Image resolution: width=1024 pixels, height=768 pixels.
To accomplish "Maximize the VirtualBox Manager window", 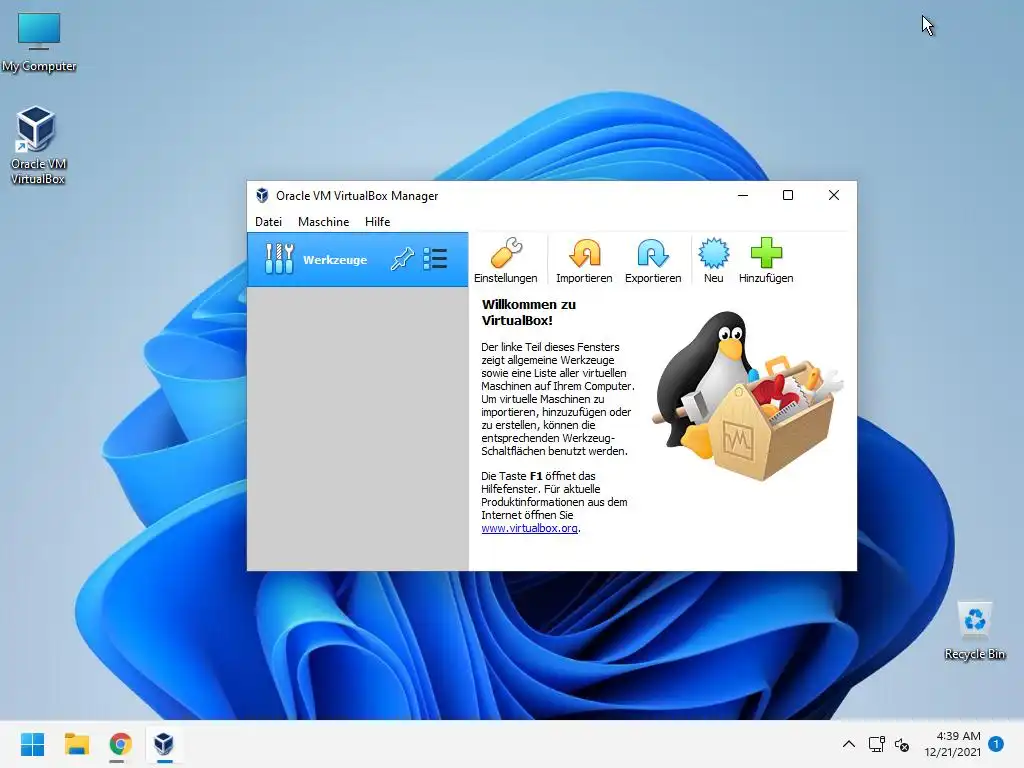I will coord(788,195).
